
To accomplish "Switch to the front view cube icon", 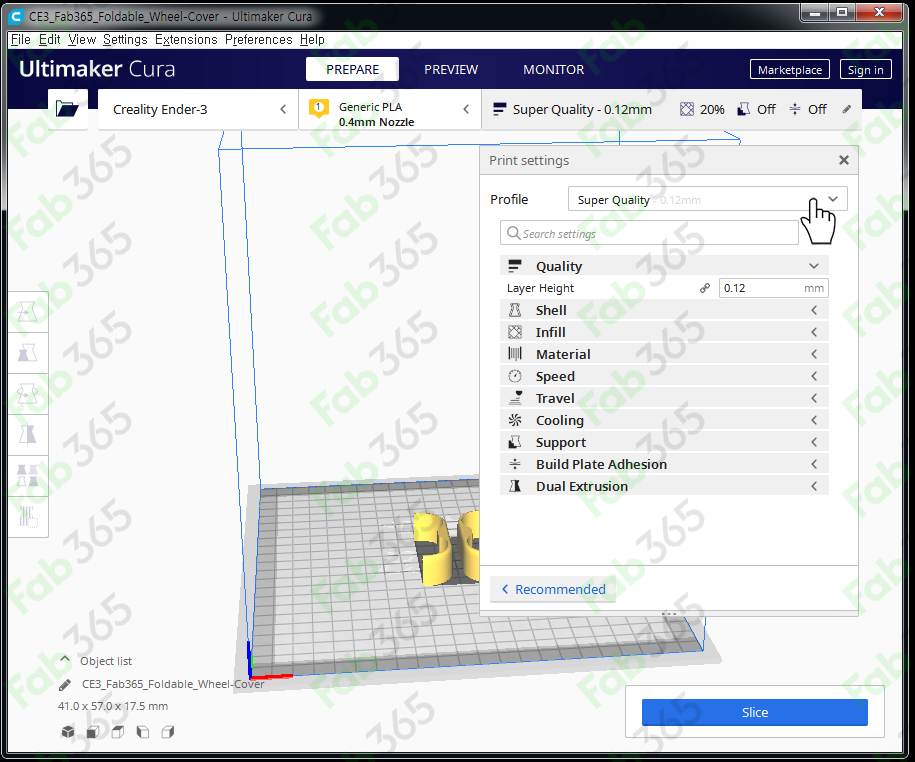I will tap(93, 732).
